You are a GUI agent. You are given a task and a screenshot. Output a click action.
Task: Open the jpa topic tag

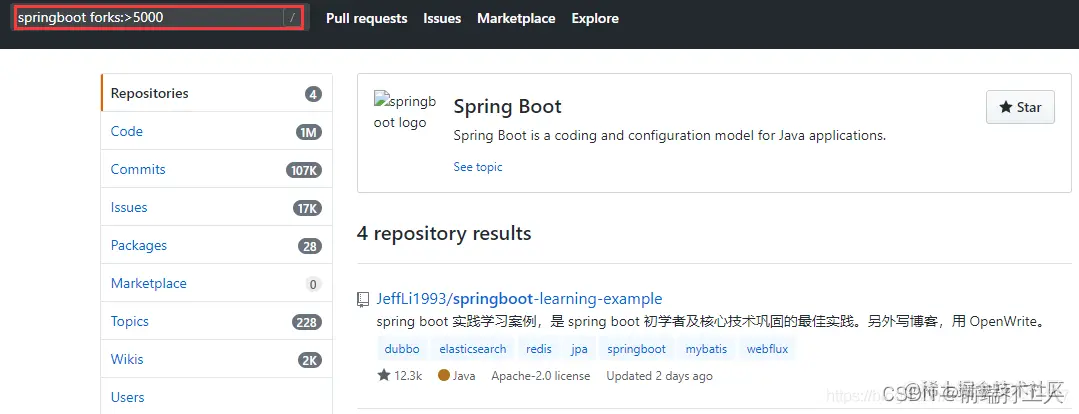579,349
